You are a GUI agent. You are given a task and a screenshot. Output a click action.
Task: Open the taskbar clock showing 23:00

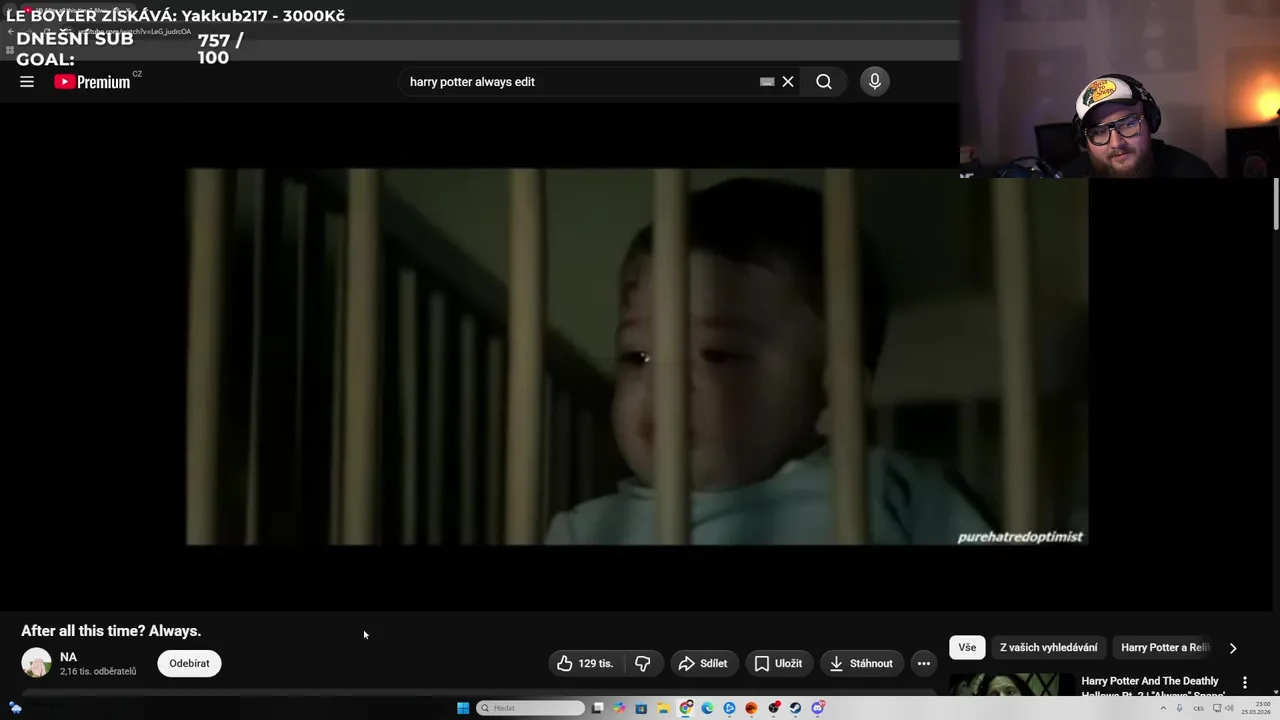1257,708
